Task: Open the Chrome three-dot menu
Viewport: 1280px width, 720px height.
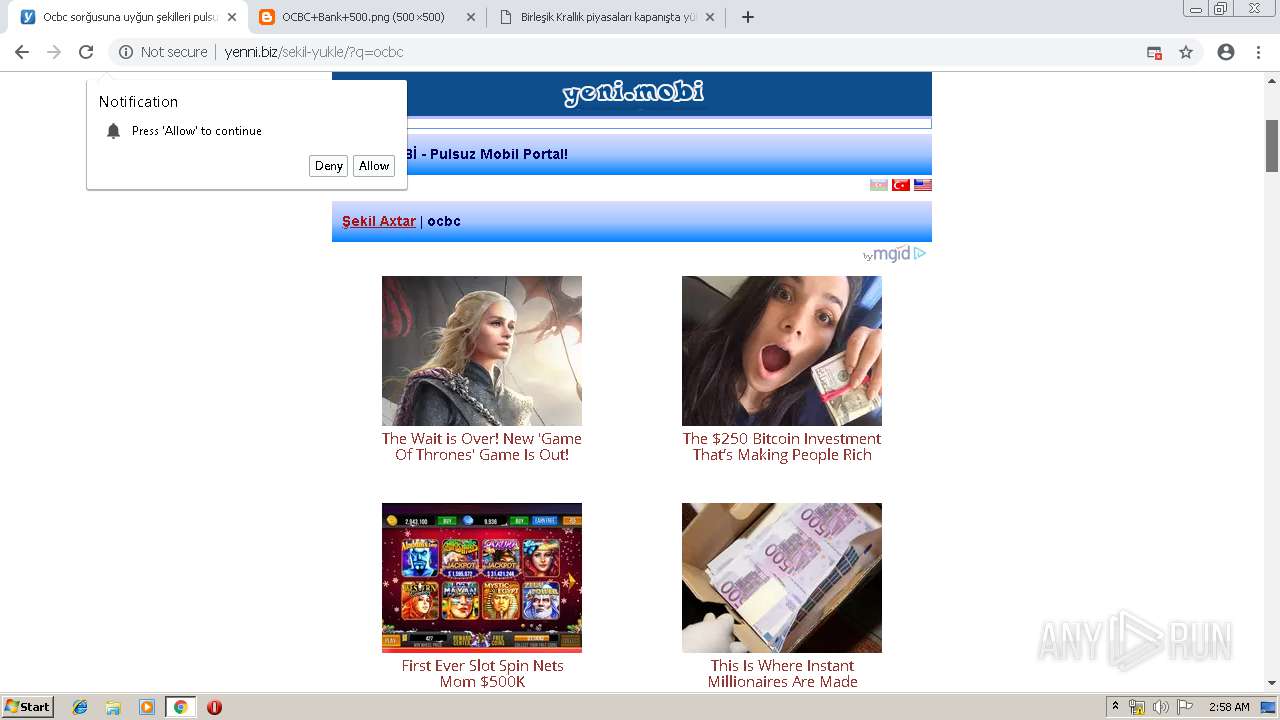Action: click(x=1258, y=52)
